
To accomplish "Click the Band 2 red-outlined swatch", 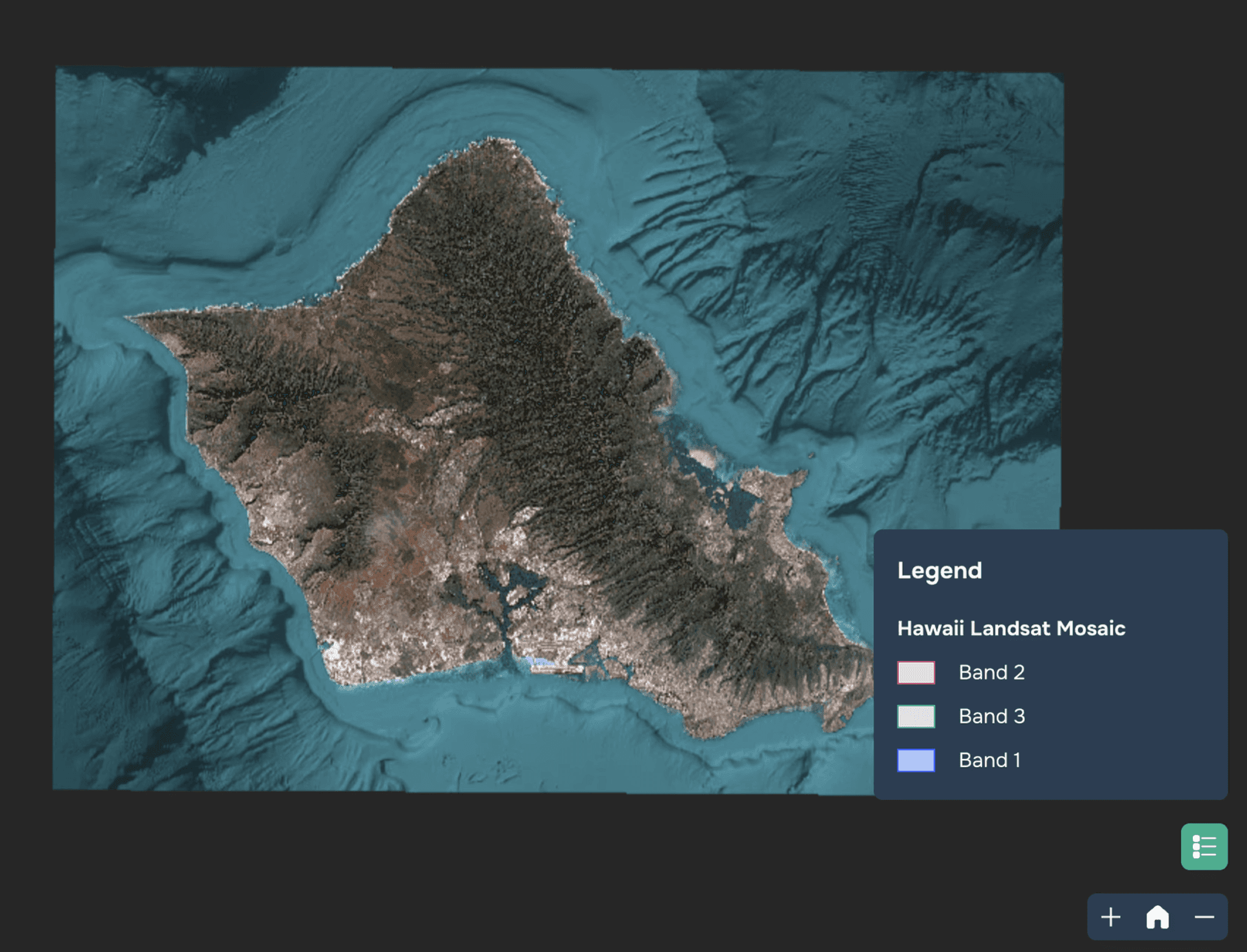I will (x=916, y=673).
